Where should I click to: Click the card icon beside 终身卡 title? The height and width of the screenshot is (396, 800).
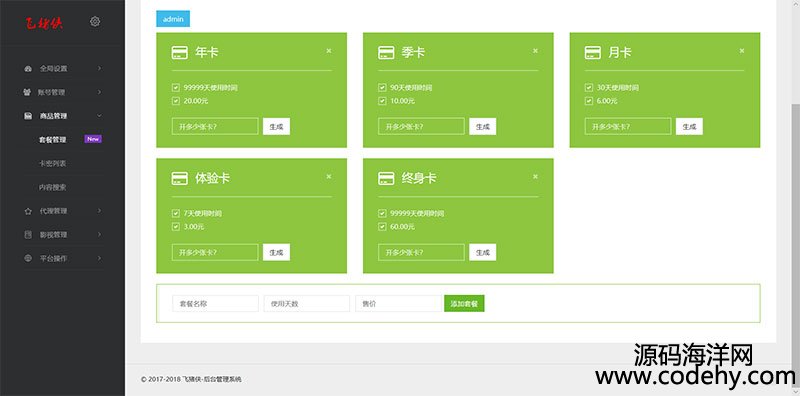tap(386, 178)
